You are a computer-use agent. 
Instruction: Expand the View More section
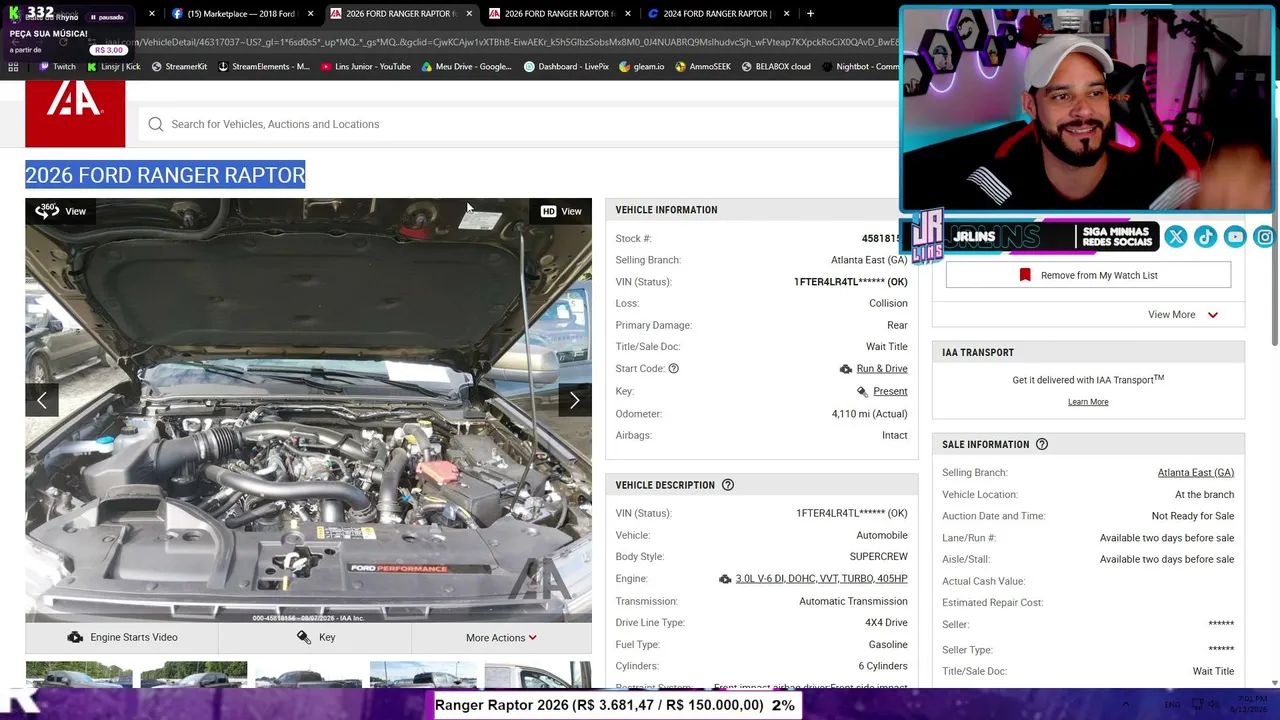pos(1183,315)
